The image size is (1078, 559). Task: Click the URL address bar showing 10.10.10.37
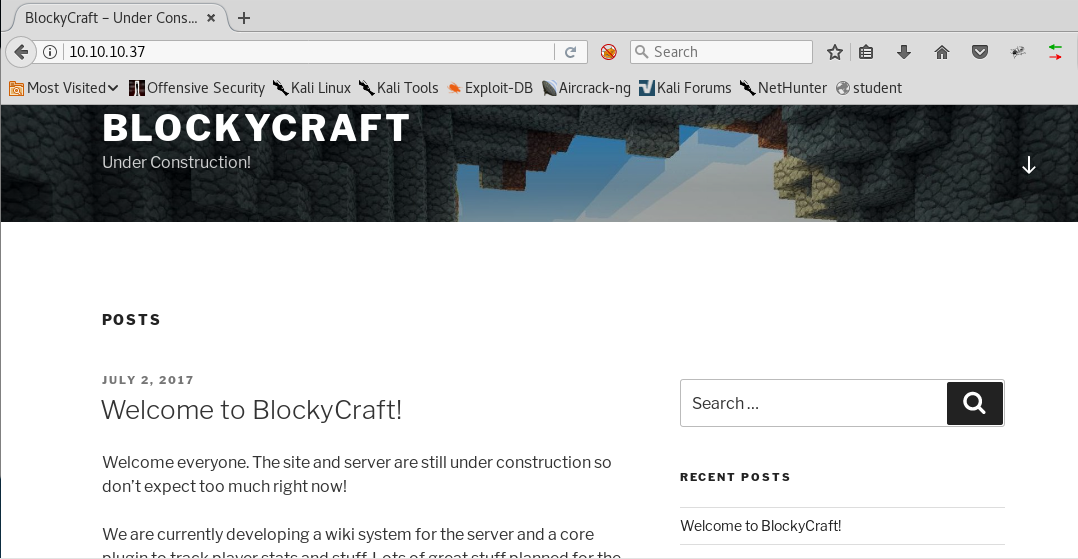300,52
